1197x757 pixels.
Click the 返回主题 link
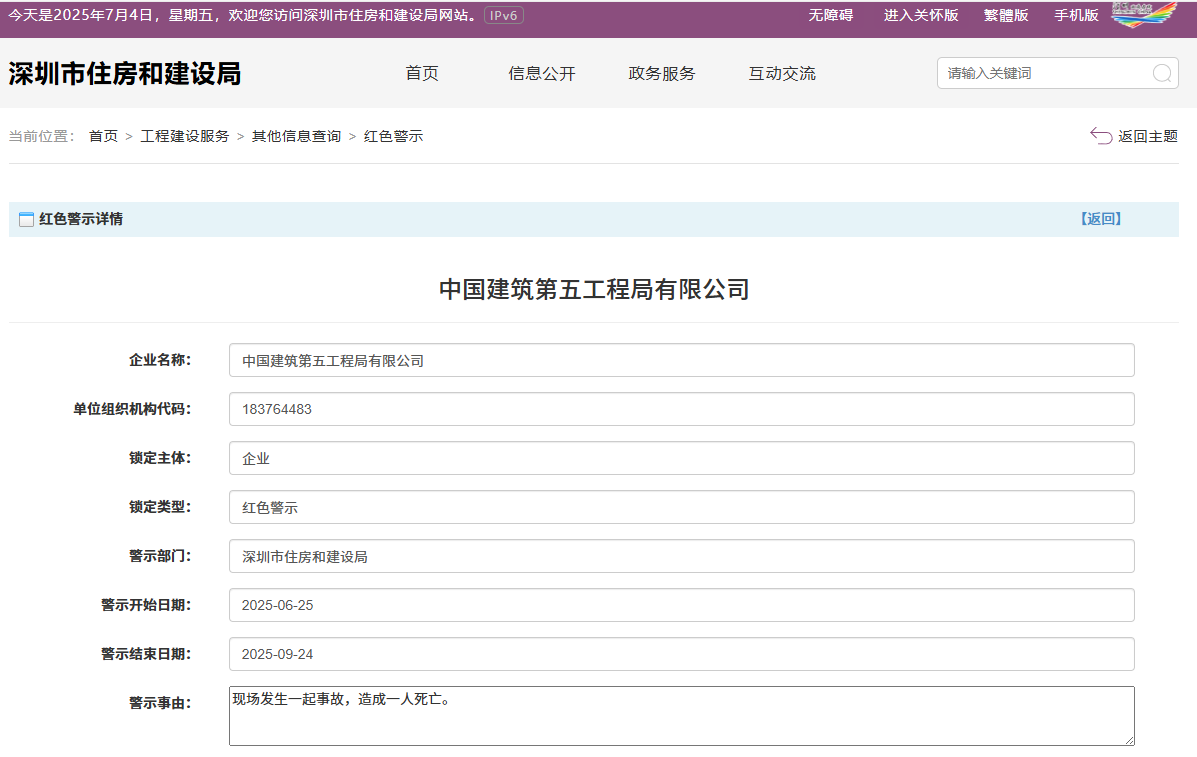(x=1147, y=136)
